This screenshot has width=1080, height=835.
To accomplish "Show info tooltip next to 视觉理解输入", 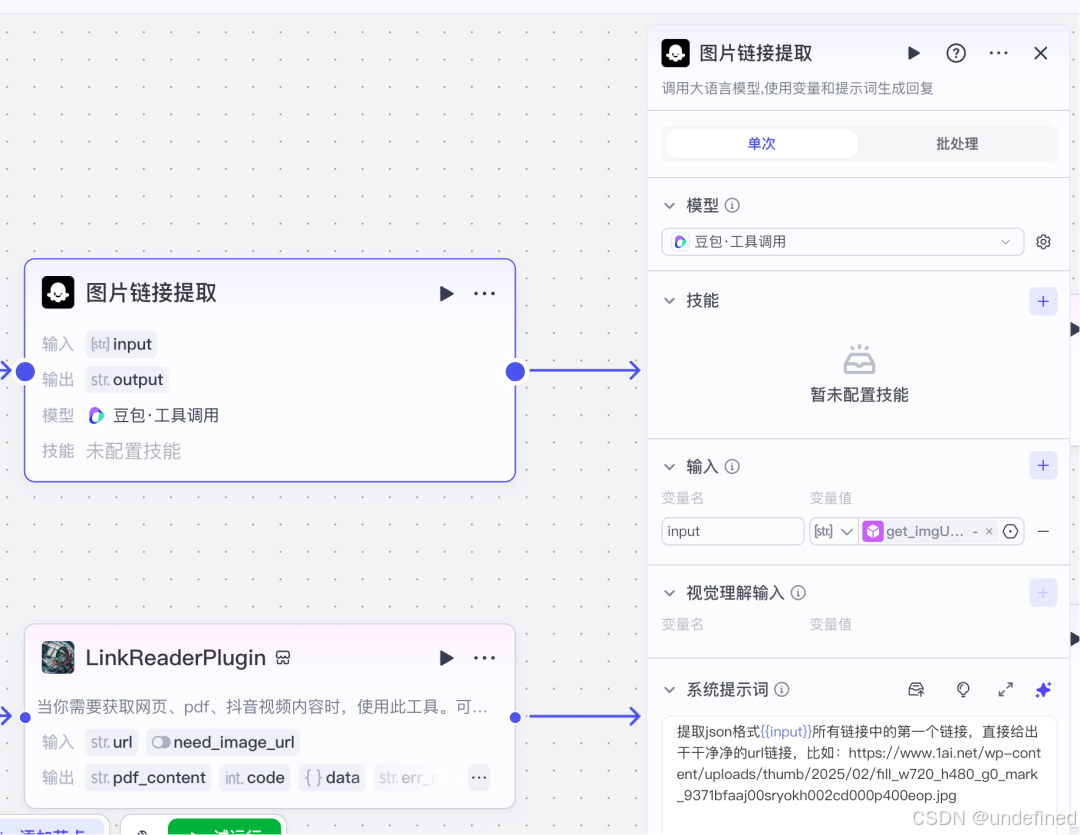I will click(798, 593).
